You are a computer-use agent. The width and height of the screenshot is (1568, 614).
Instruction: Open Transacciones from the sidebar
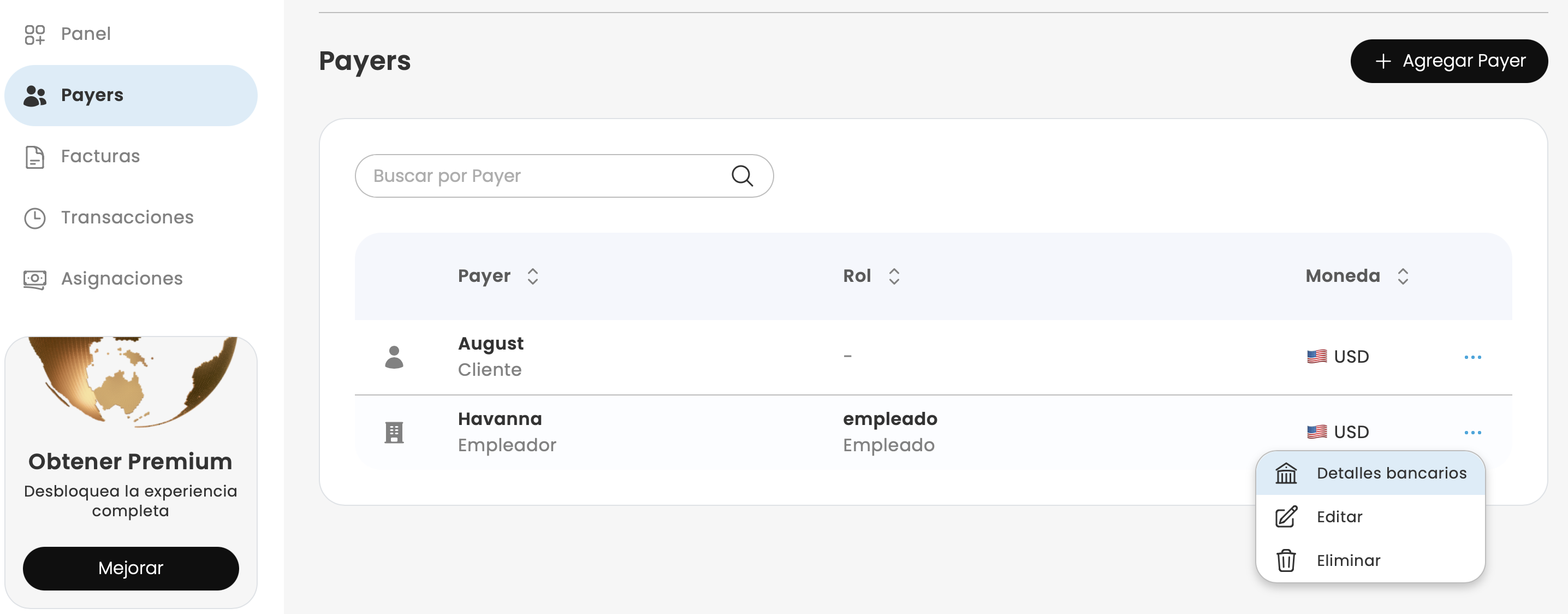[x=127, y=217]
